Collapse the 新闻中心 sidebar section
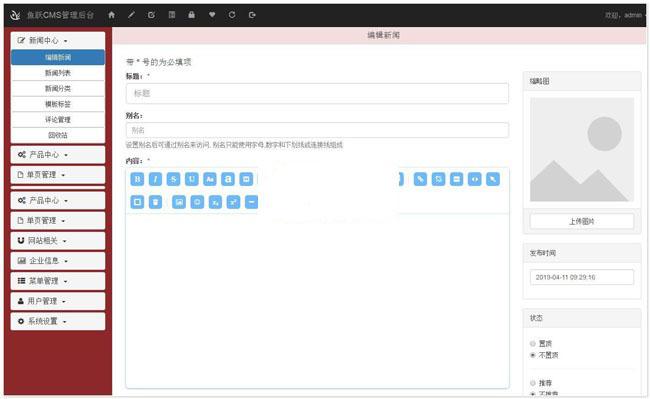 (x=58, y=41)
